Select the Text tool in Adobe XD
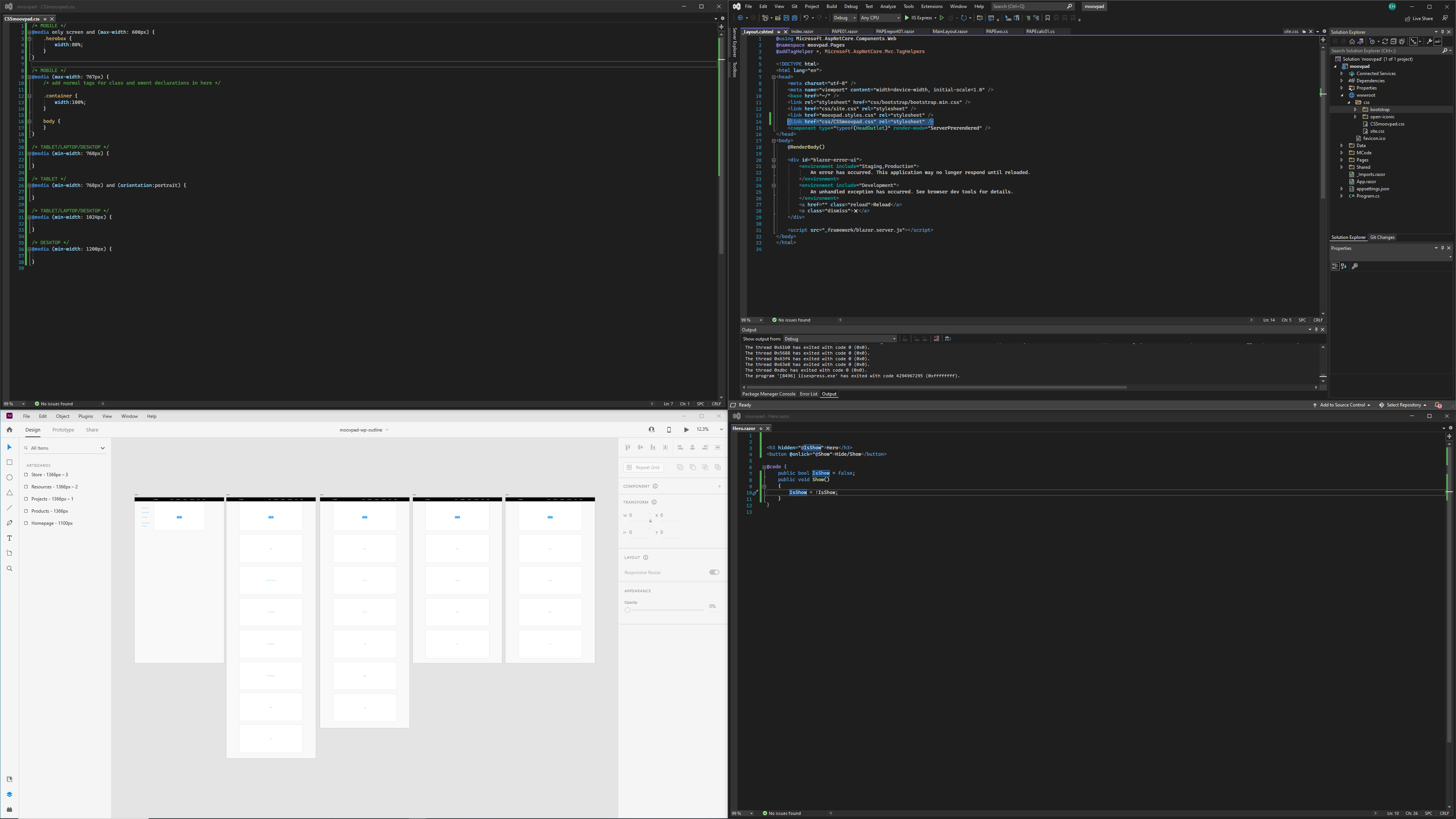The height and width of the screenshot is (819, 1456). pyautogui.click(x=9, y=538)
